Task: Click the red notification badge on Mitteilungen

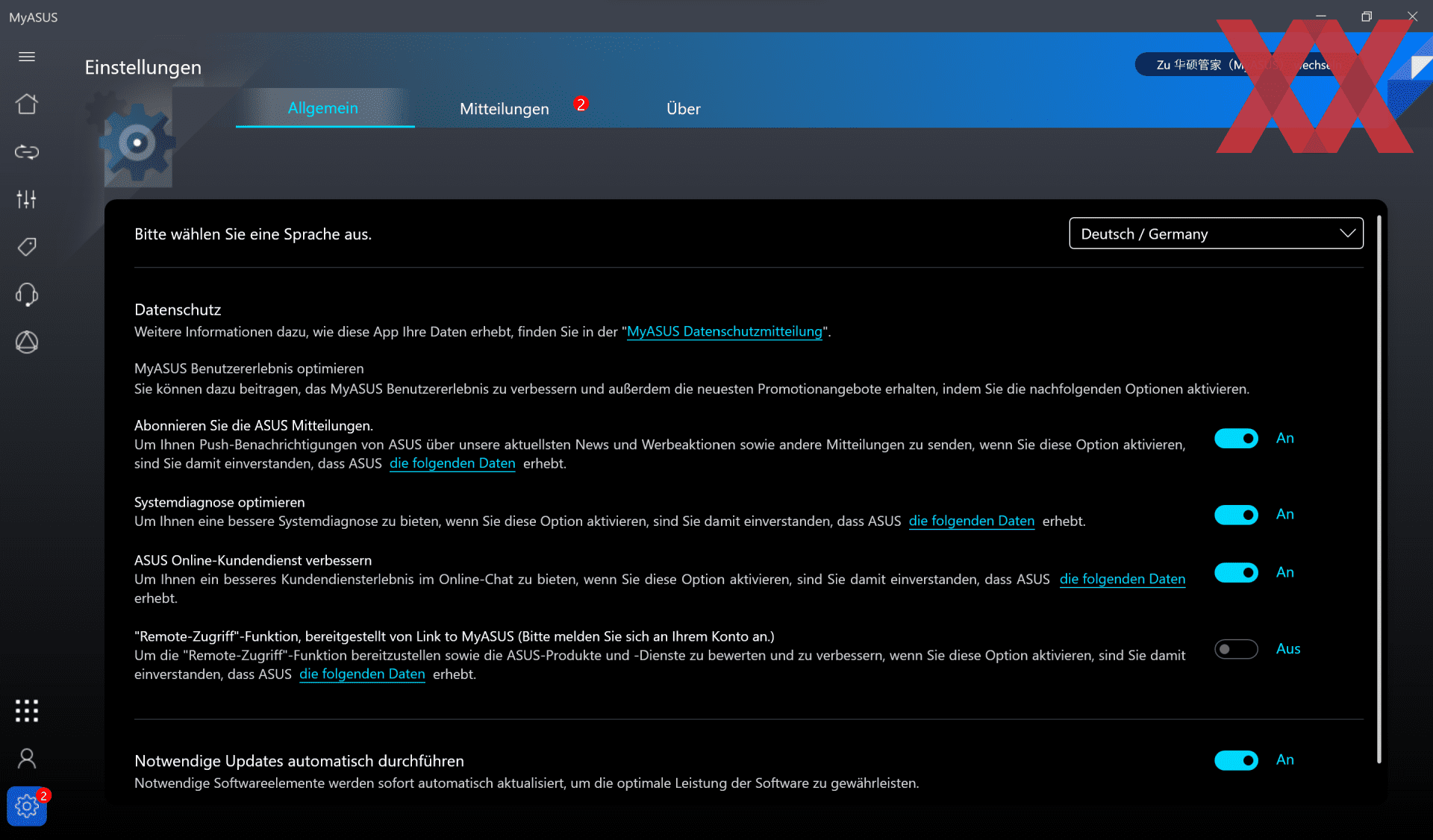Action: pyautogui.click(x=581, y=104)
